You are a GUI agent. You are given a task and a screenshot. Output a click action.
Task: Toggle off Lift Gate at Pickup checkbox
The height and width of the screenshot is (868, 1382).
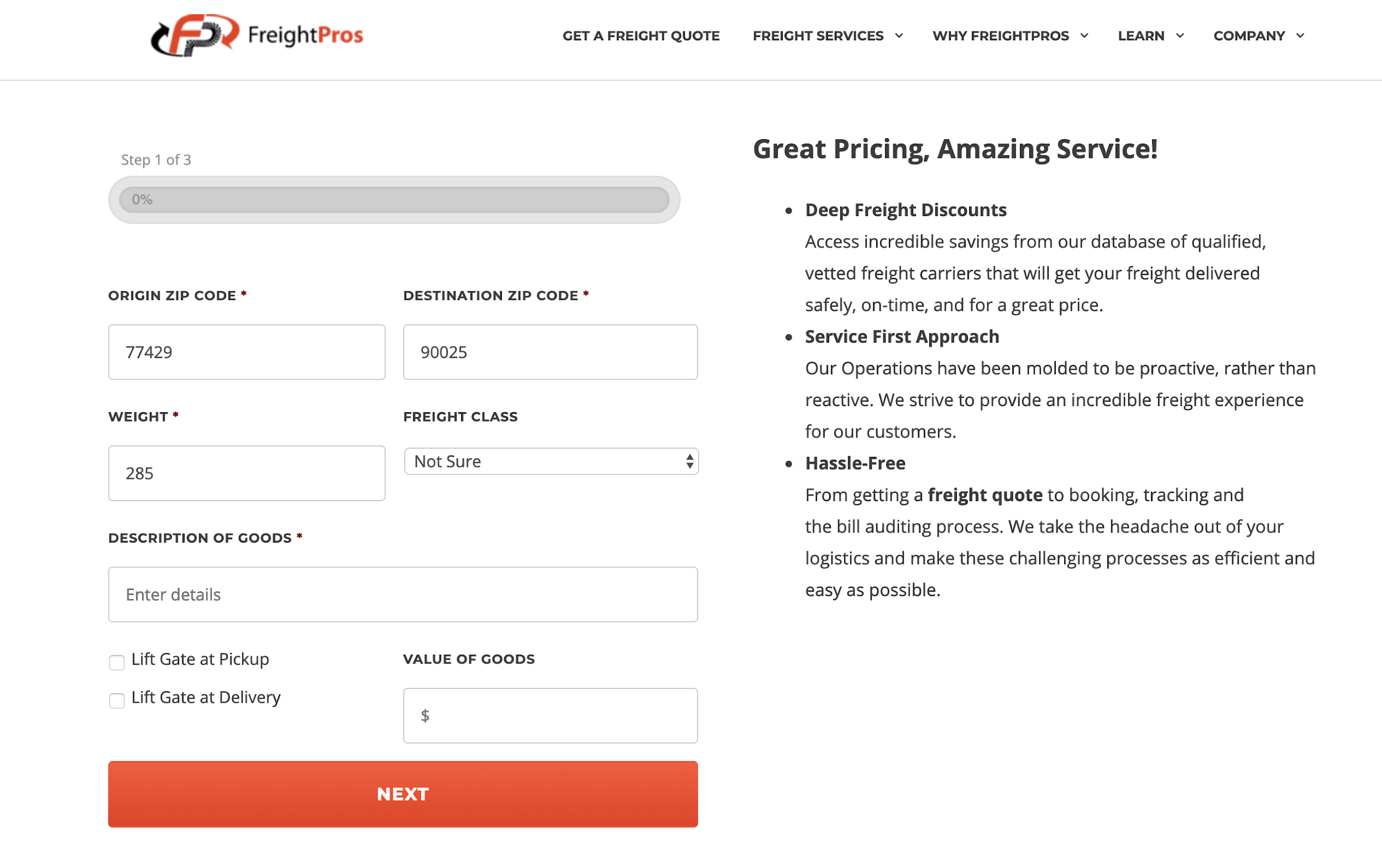coord(117,662)
